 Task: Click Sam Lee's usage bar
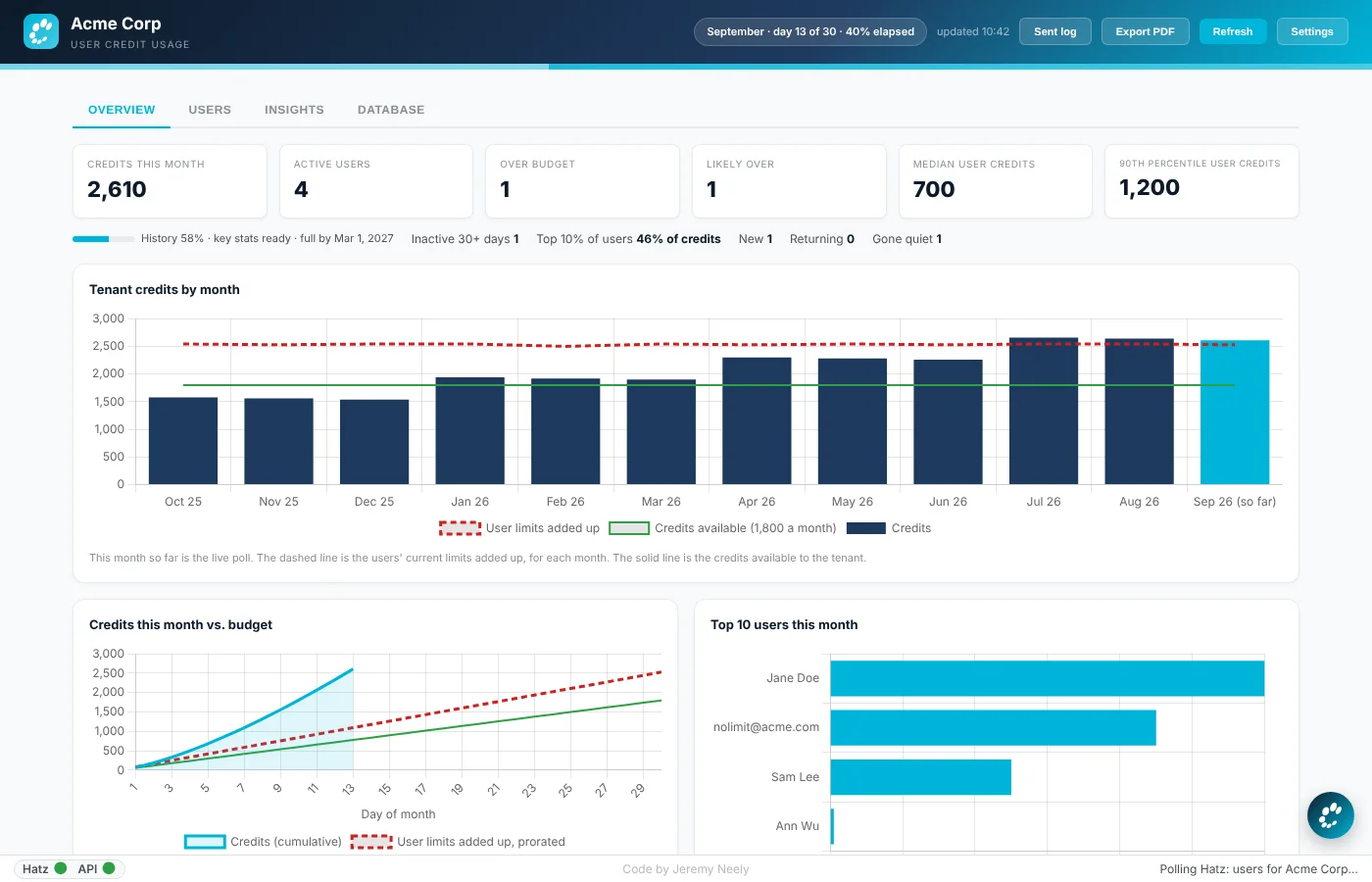(921, 777)
